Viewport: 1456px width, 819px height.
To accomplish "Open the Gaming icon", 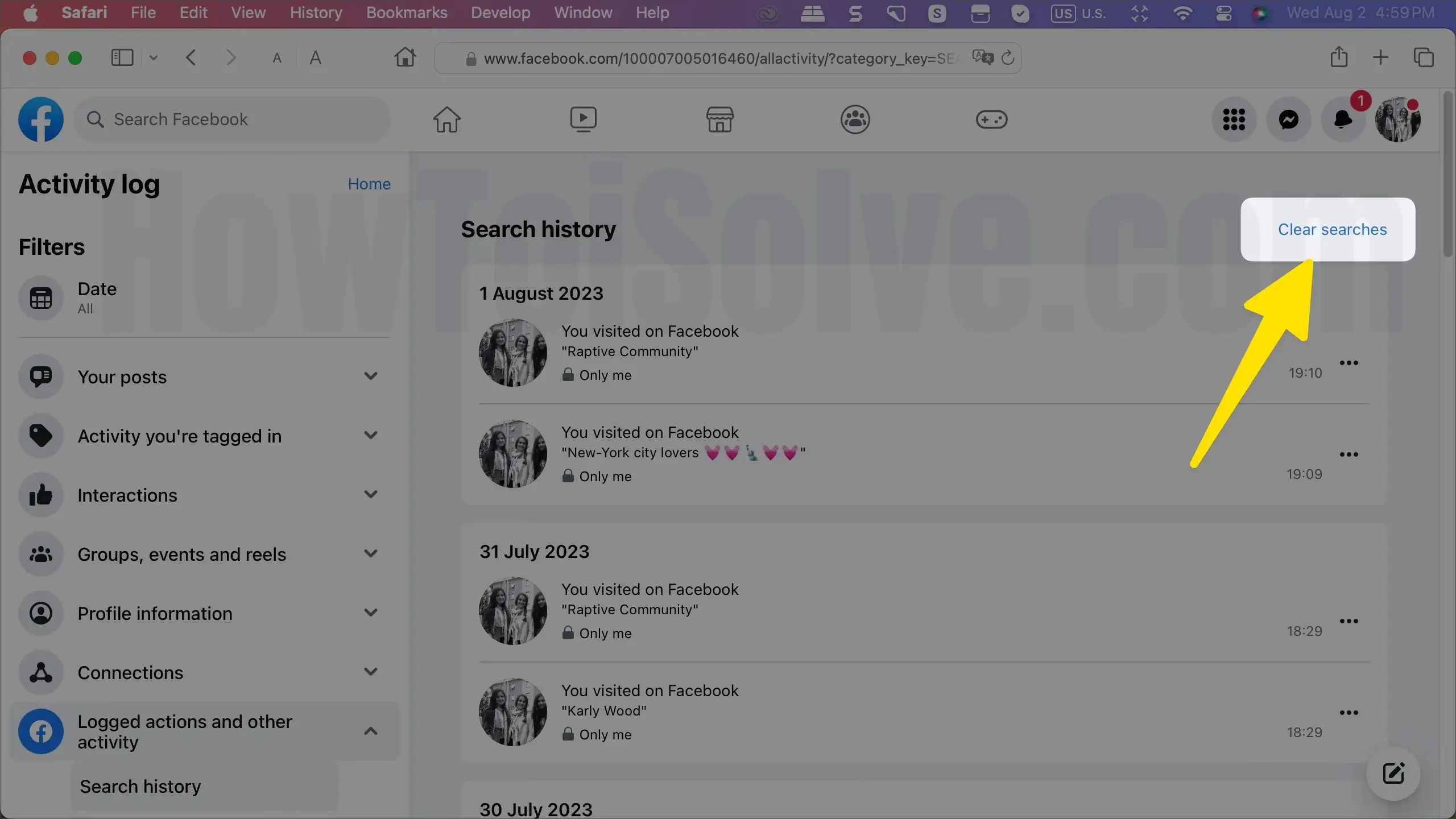I will click(992, 119).
